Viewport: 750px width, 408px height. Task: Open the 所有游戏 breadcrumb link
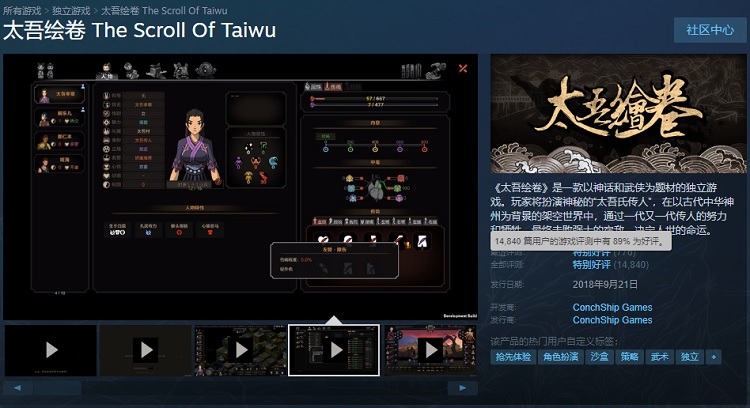(22, 11)
